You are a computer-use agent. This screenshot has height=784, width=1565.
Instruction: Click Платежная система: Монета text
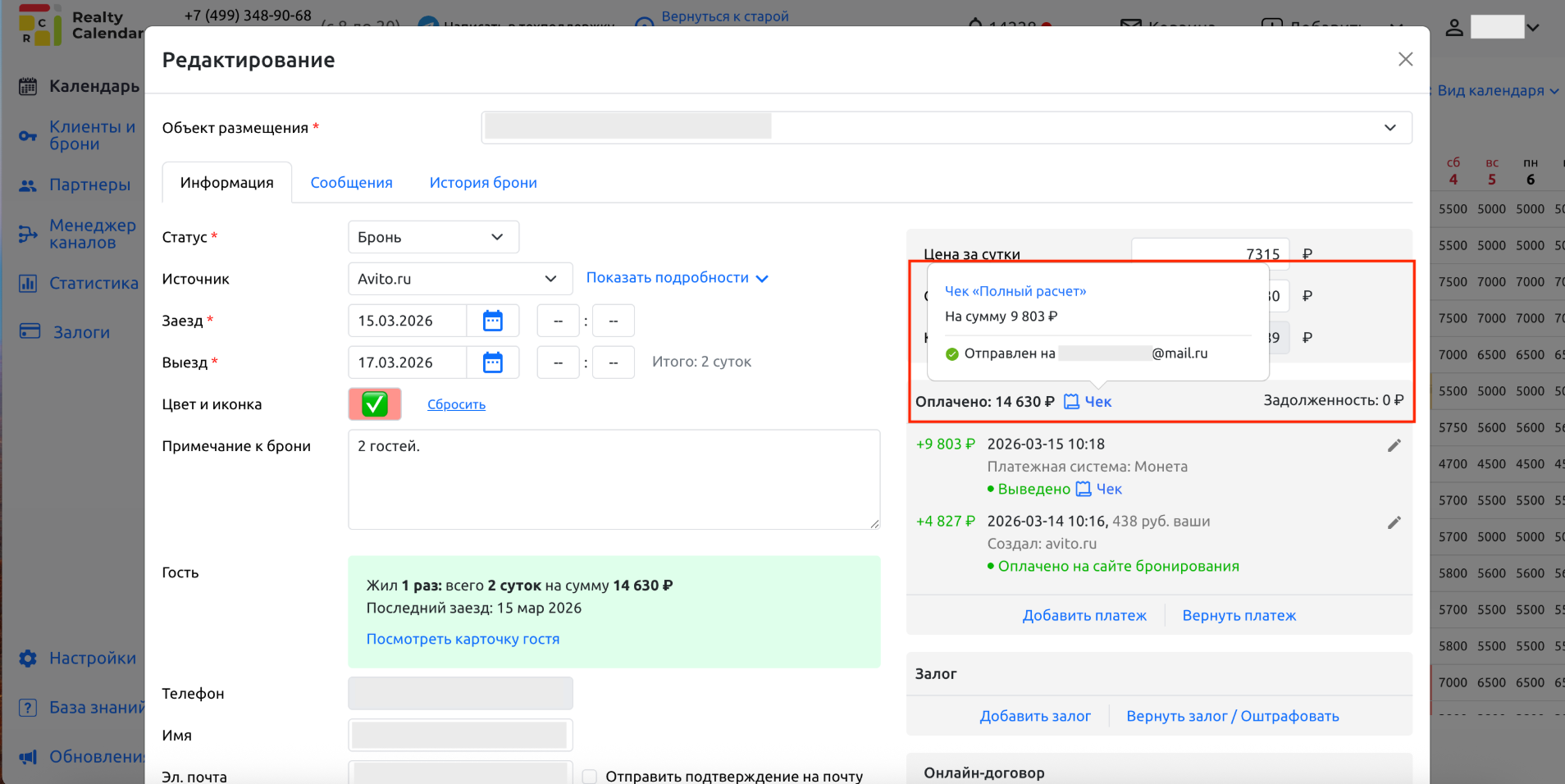pyautogui.click(x=1088, y=467)
